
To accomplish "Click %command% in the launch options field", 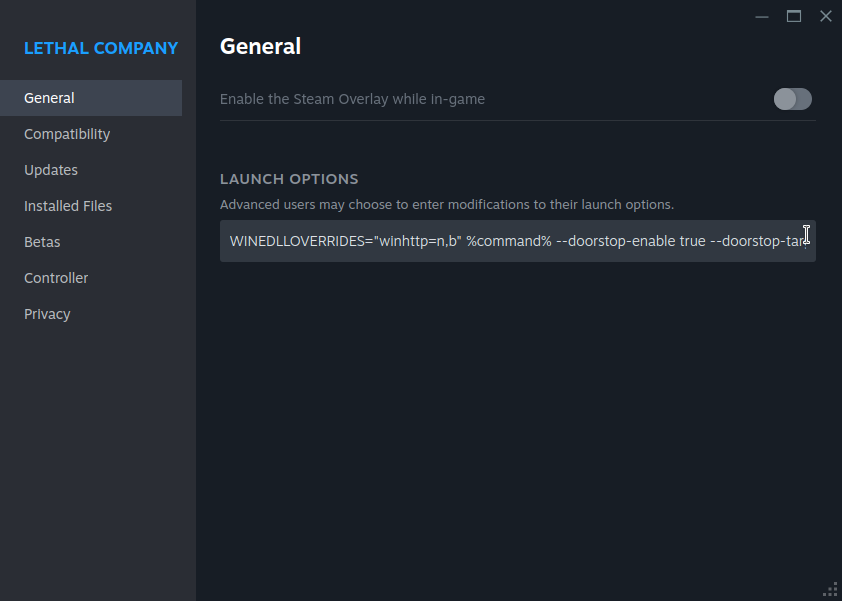I will pos(509,242).
